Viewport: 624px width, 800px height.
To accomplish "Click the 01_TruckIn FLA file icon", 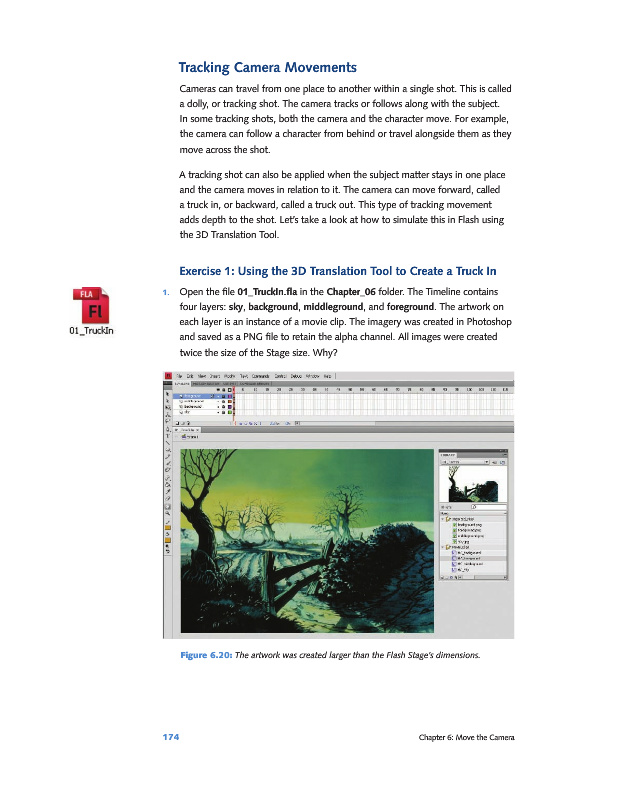I will (85, 306).
